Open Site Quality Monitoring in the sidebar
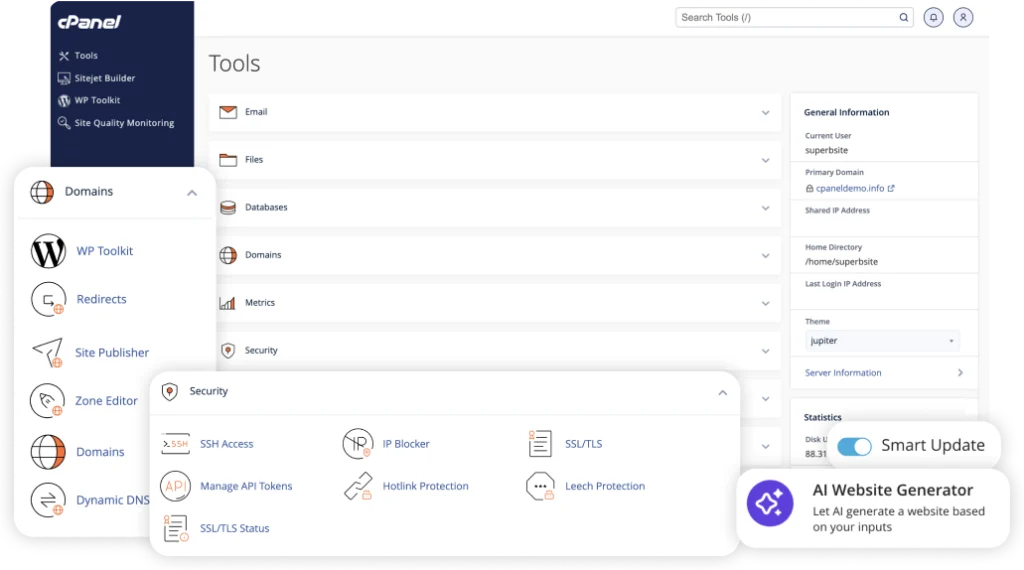1024x570 pixels. point(123,123)
